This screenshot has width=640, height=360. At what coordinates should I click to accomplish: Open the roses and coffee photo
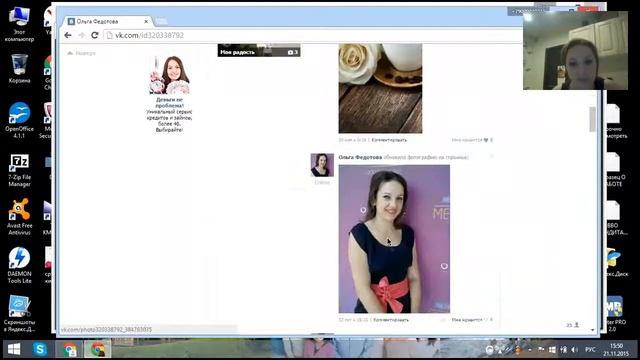[x=380, y=88]
